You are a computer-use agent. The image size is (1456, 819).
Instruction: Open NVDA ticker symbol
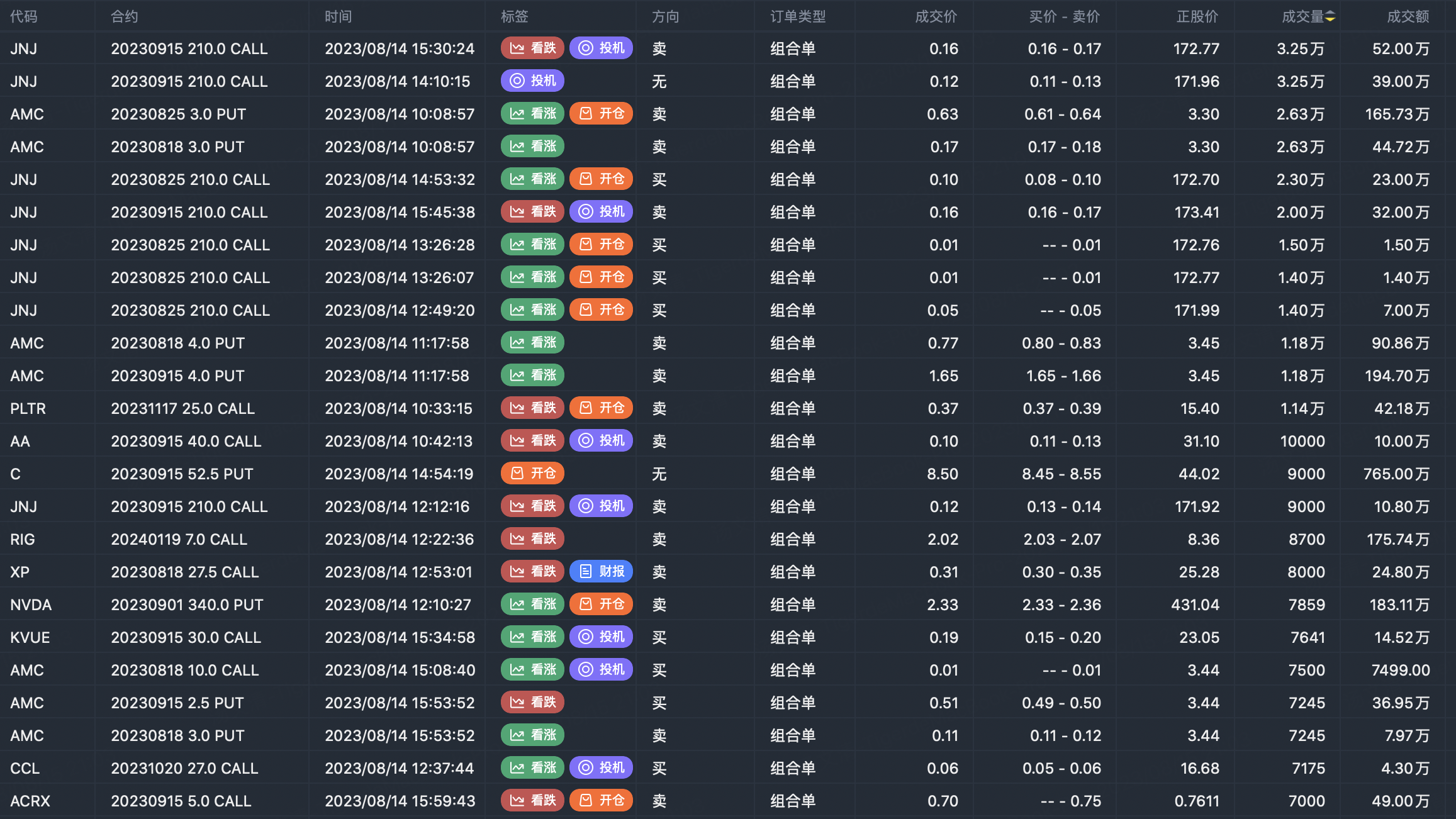(x=31, y=604)
